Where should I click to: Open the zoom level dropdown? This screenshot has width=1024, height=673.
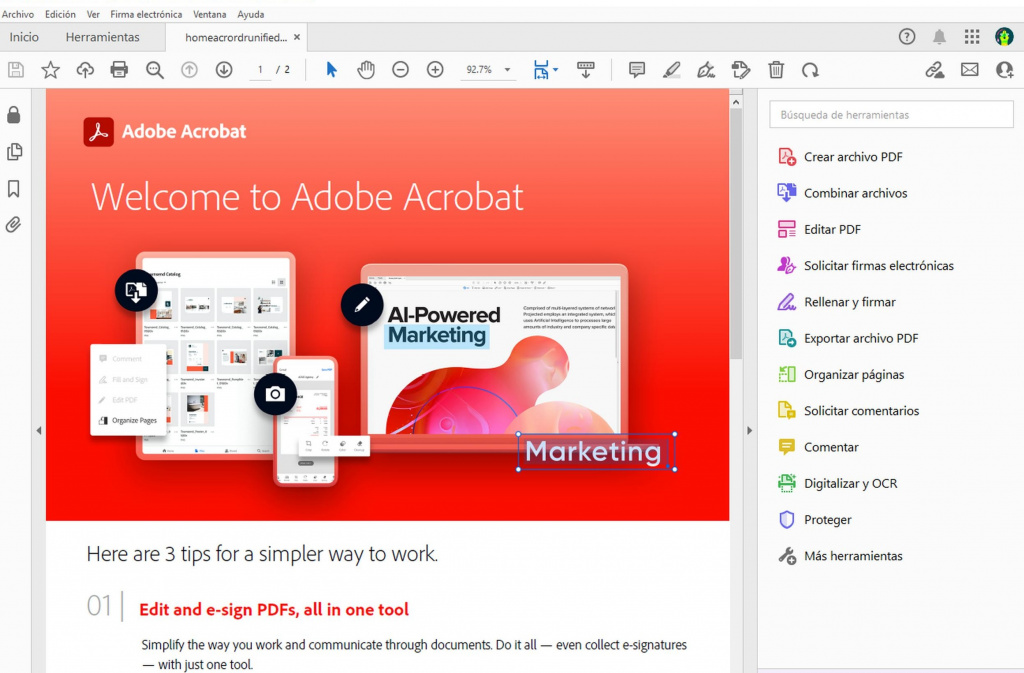click(507, 70)
